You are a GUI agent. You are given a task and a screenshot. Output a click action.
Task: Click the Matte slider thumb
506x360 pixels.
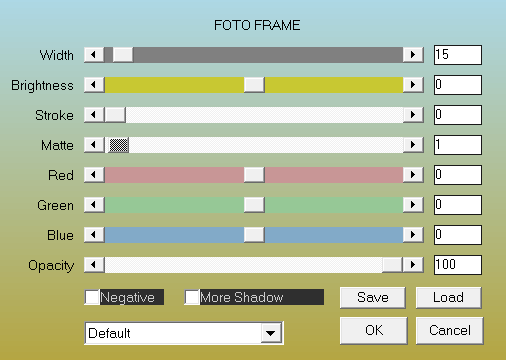119,145
